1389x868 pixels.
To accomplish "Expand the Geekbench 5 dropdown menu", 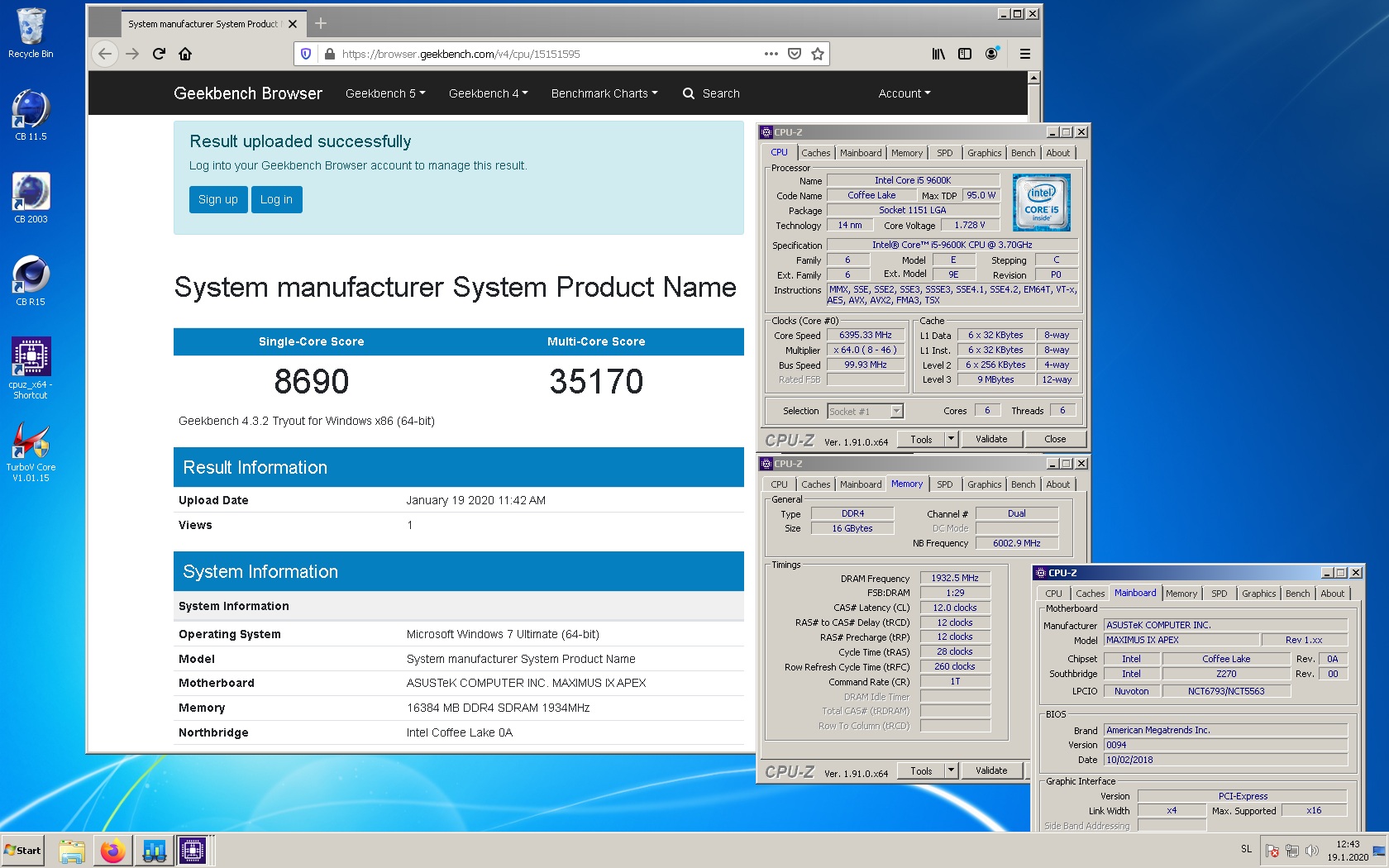I will point(385,93).
